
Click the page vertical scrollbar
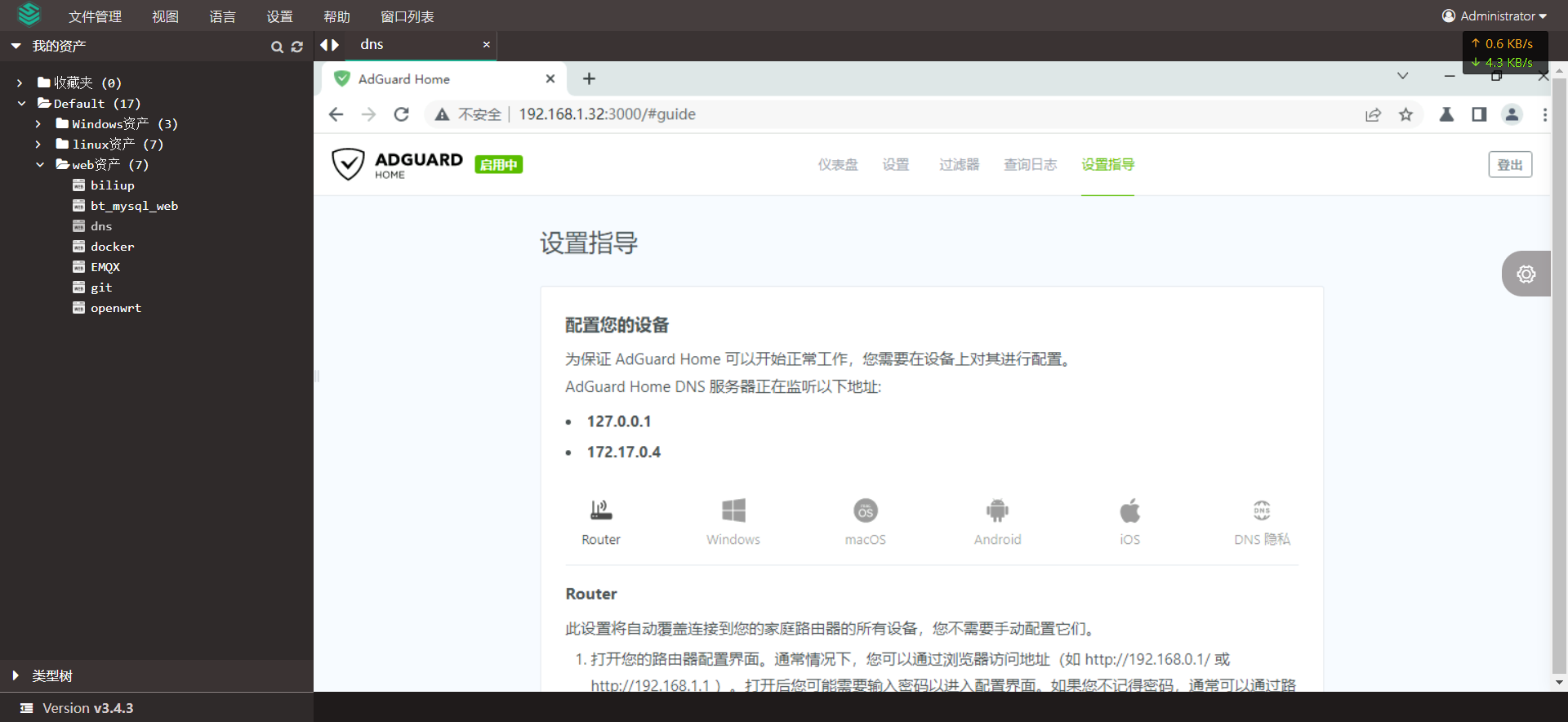(x=1559, y=376)
